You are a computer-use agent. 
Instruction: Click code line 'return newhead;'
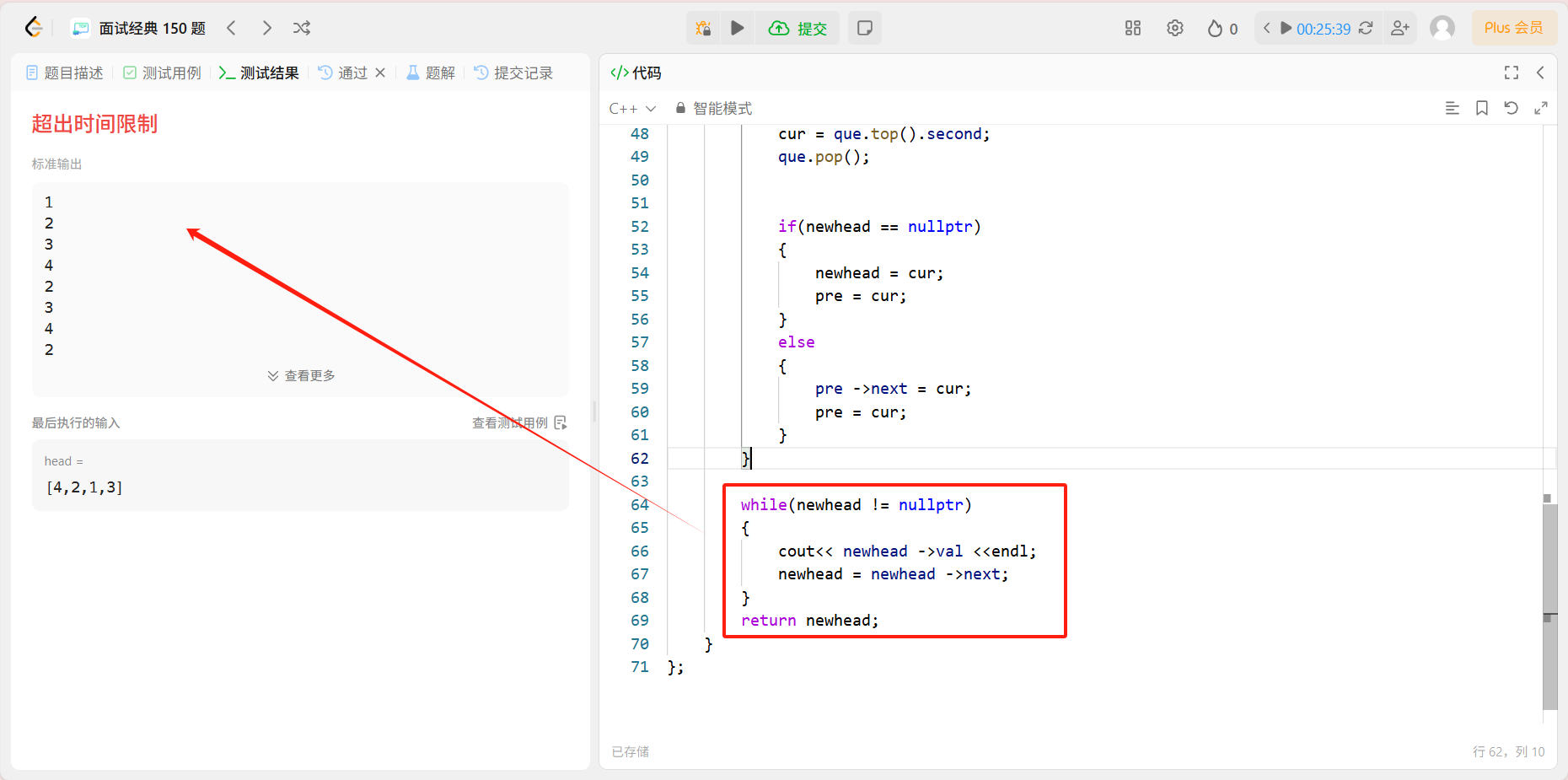[809, 621]
